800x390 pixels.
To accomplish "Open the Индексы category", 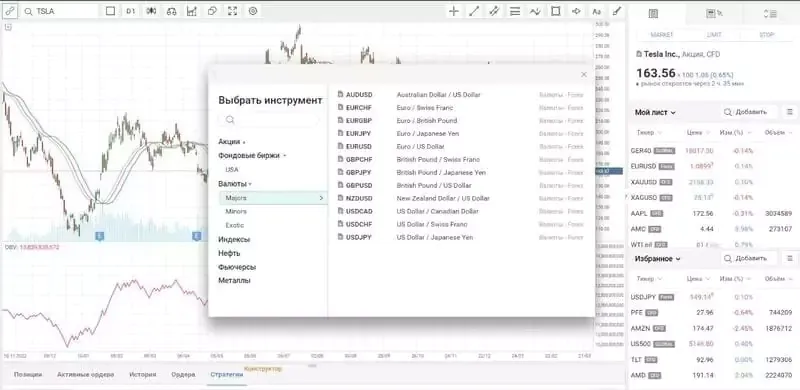I will pyautogui.click(x=234, y=239).
